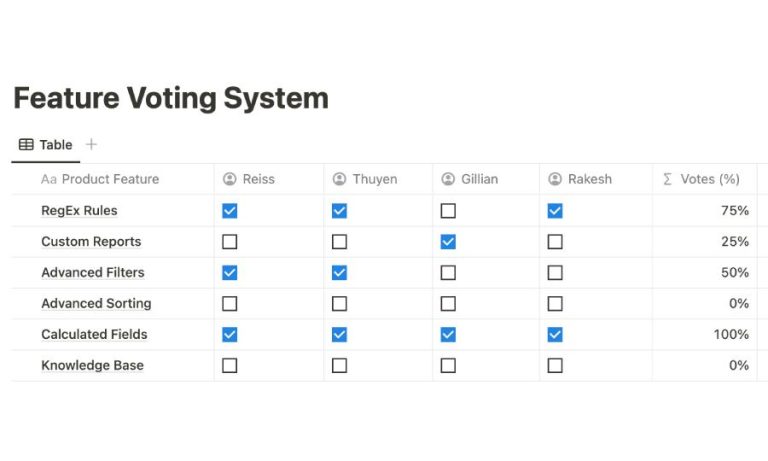768x461 pixels.
Task: Open the Product Feature column header menu
Action: click(113, 179)
